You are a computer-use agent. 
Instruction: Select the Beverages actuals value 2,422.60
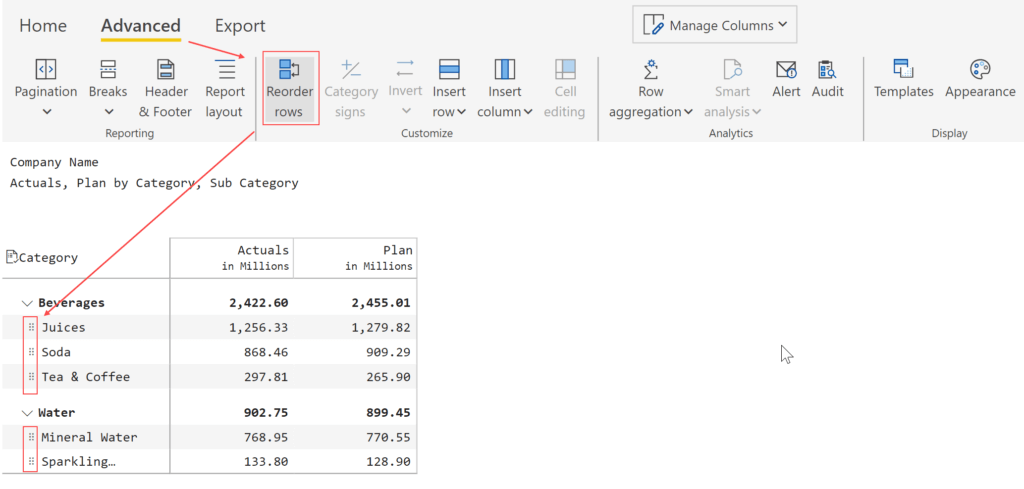click(259, 303)
